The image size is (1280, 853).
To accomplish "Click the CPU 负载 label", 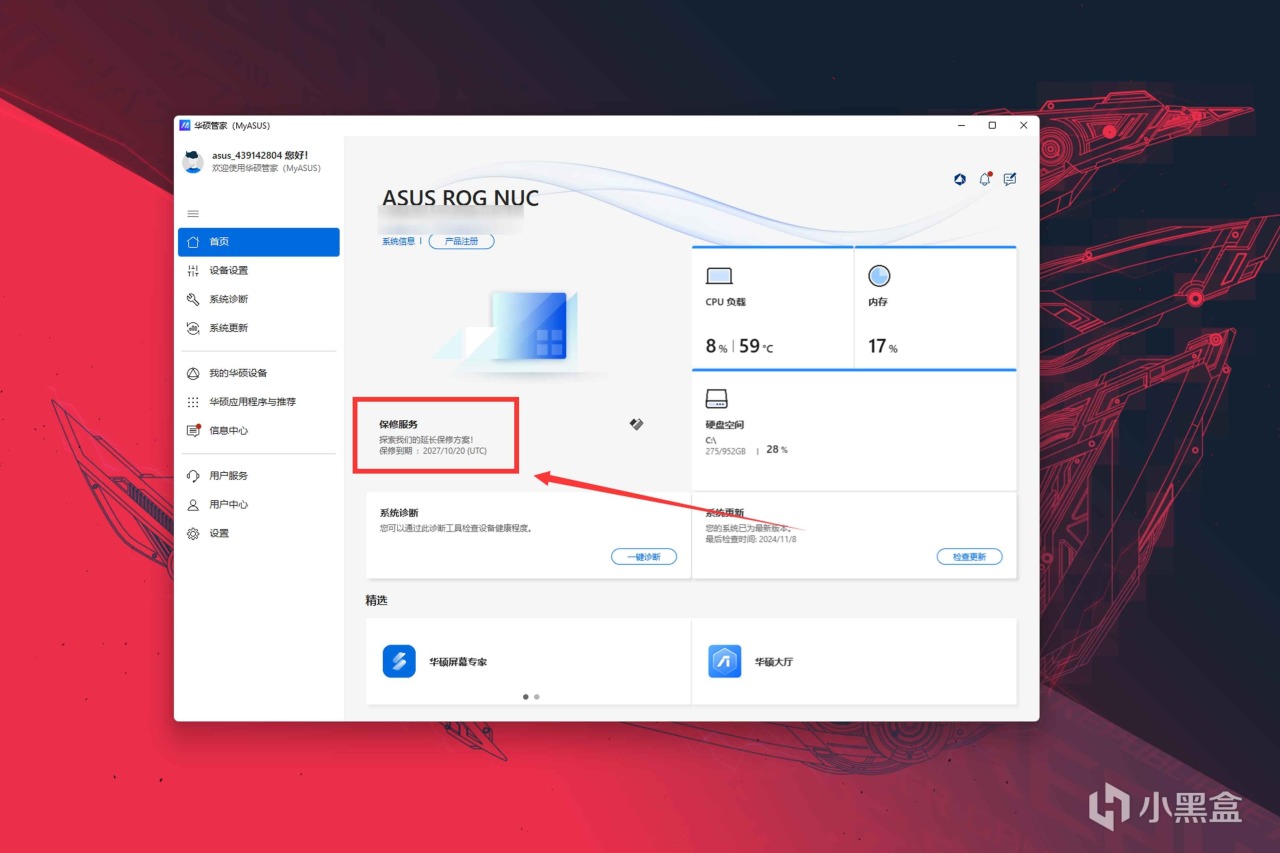I will click(x=726, y=302).
